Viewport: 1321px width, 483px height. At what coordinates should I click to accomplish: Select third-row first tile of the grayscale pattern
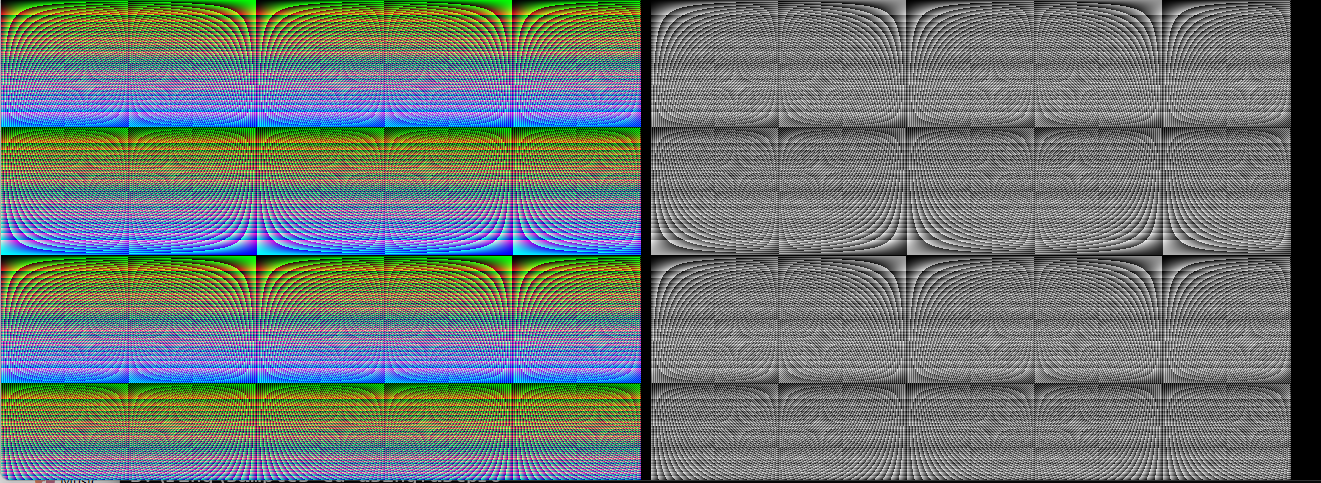(x=715, y=320)
